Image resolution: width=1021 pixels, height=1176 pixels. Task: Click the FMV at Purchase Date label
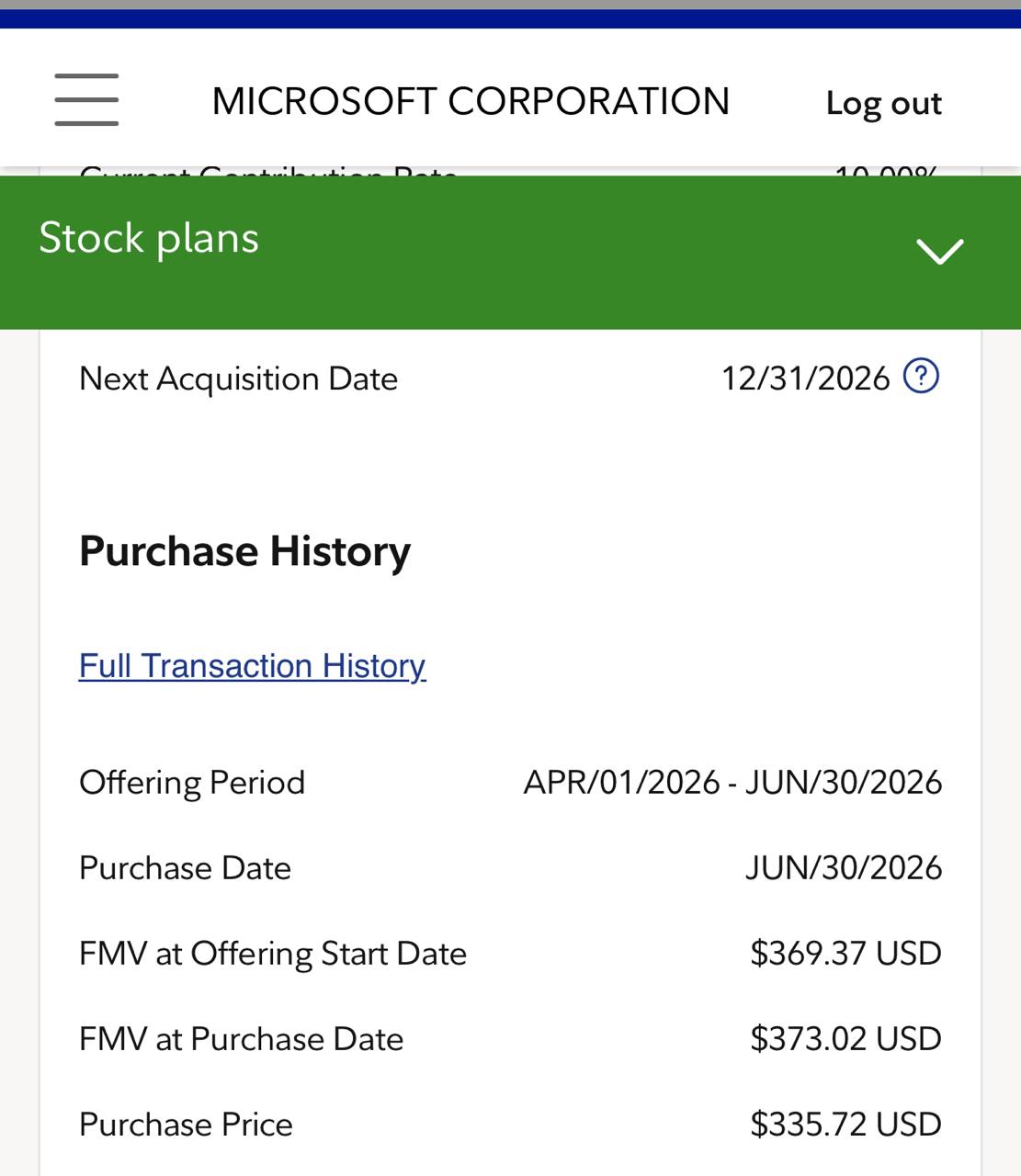point(242,1039)
